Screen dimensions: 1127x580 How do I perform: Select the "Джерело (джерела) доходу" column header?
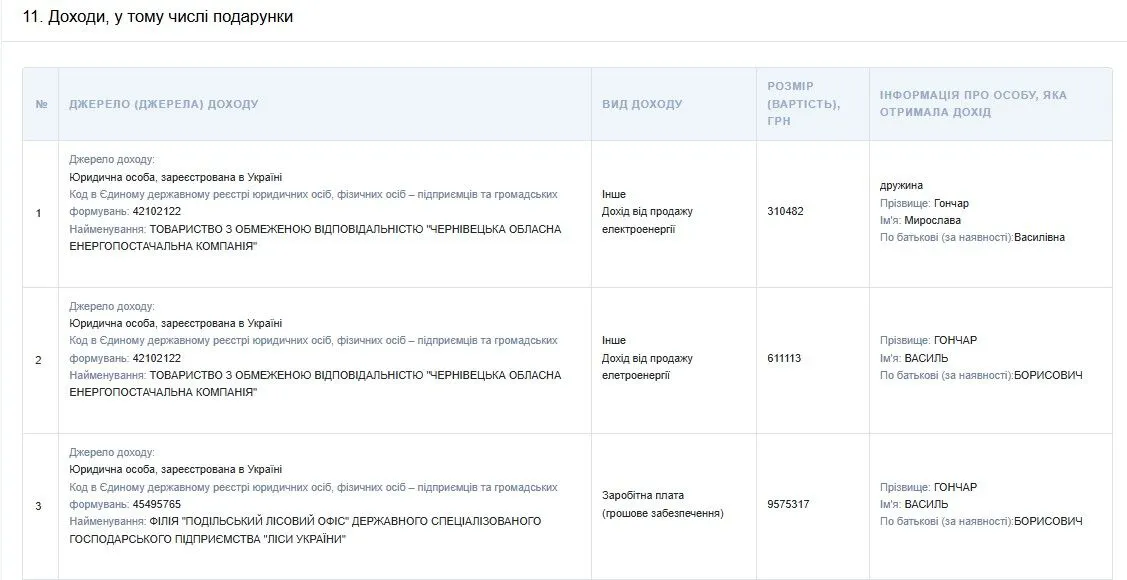[x=163, y=104]
